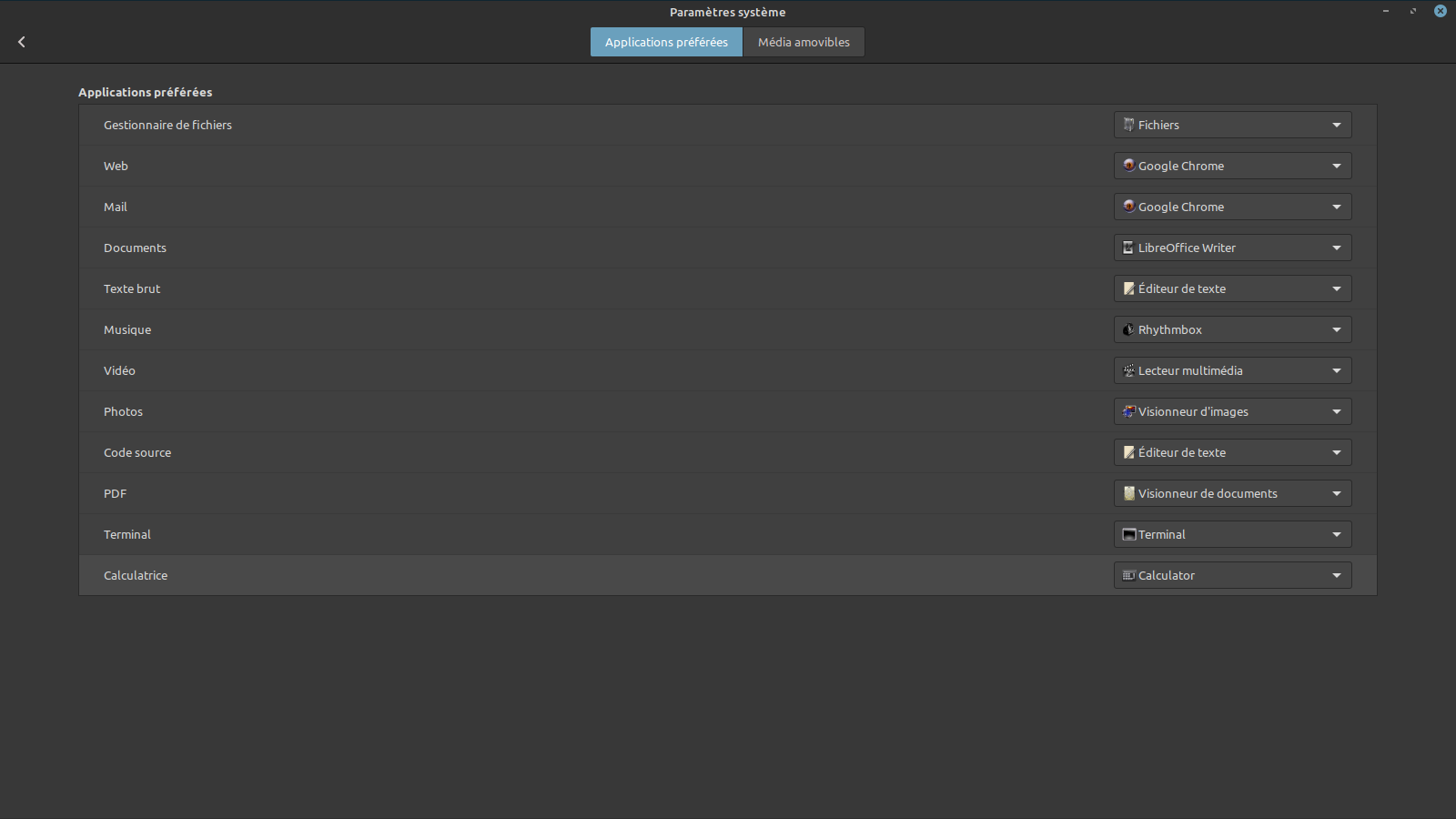
Task: Click the back arrow icon
Action: (x=22, y=42)
